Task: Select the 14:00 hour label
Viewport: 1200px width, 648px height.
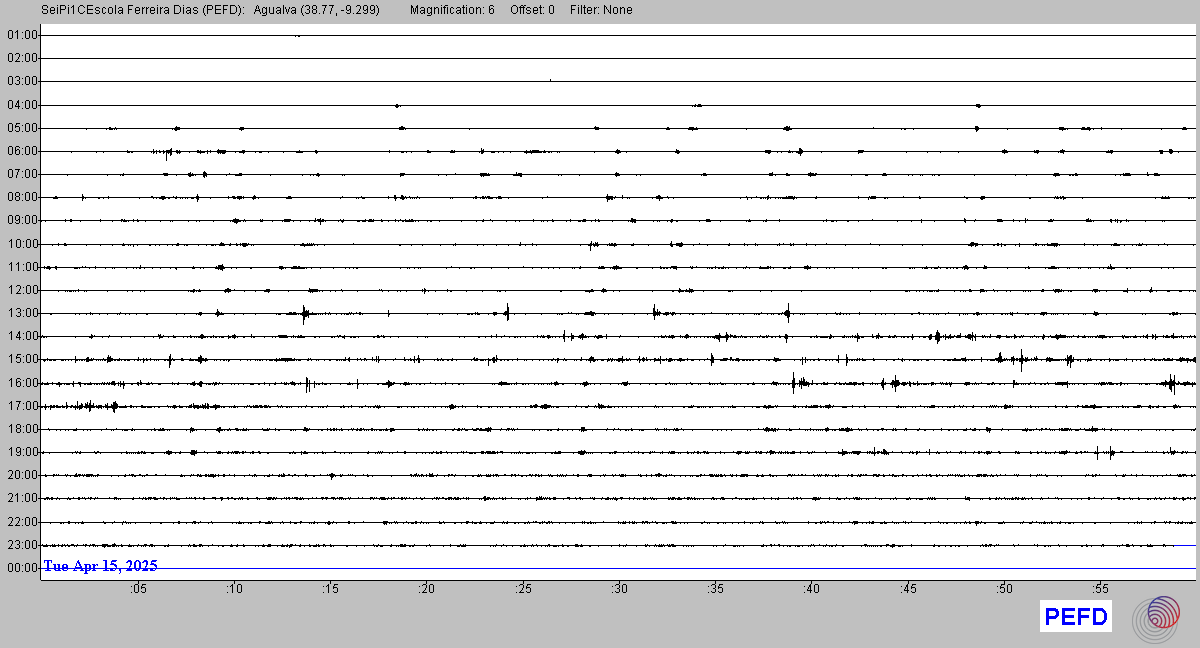Action: click(x=22, y=336)
